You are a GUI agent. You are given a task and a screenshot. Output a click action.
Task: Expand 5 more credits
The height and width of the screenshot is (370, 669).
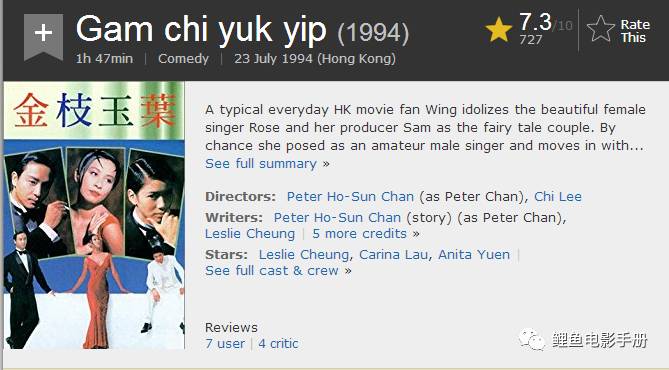[x=359, y=233]
